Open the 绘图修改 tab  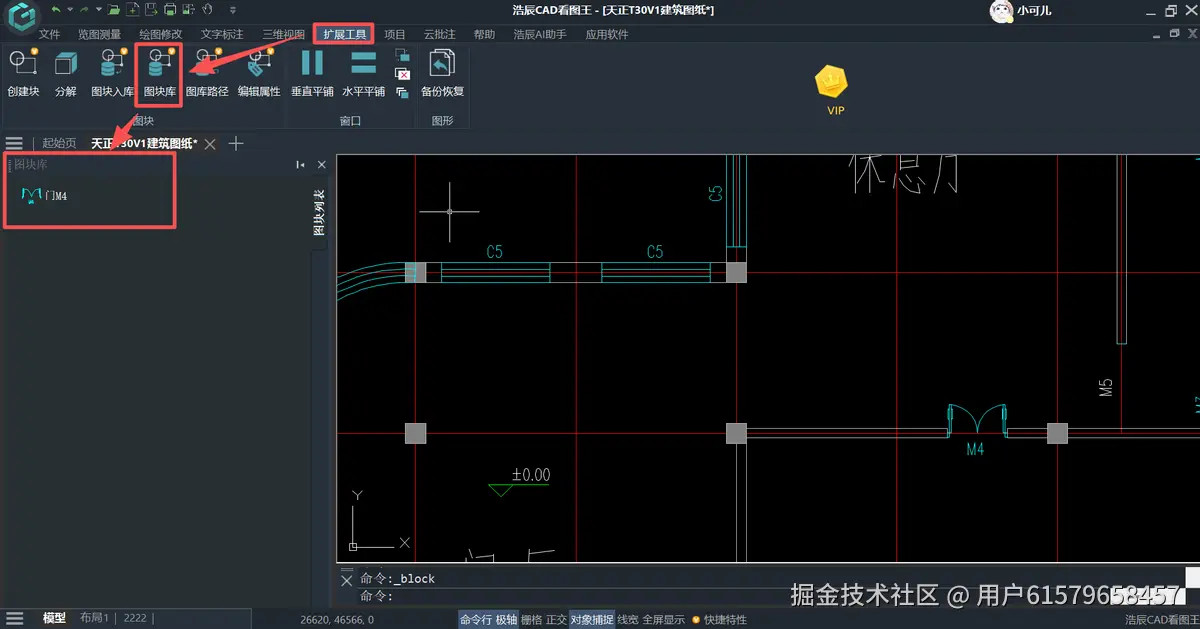click(x=160, y=34)
